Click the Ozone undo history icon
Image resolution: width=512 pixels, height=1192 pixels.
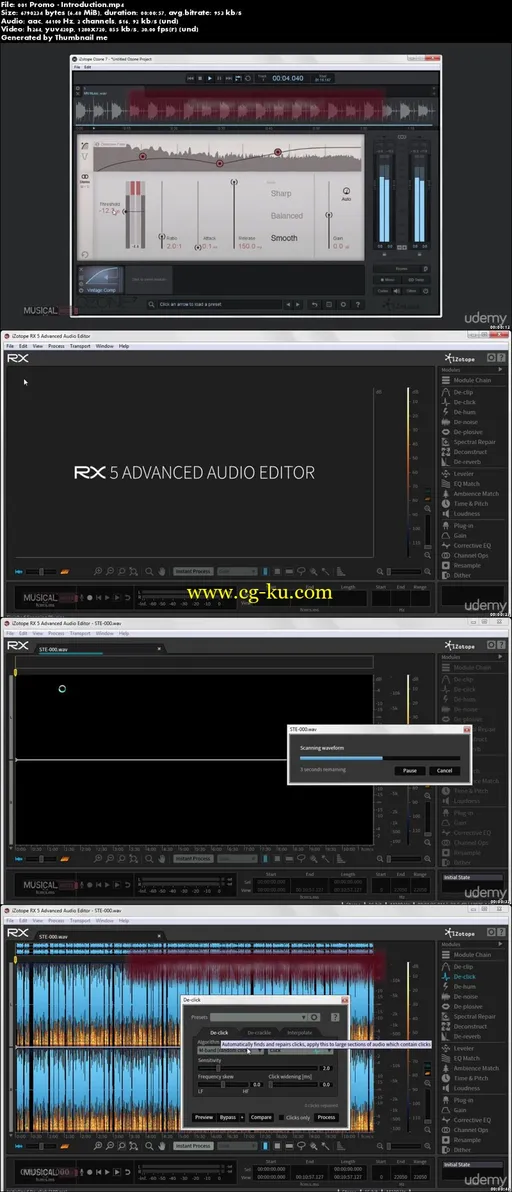pos(314,304)
